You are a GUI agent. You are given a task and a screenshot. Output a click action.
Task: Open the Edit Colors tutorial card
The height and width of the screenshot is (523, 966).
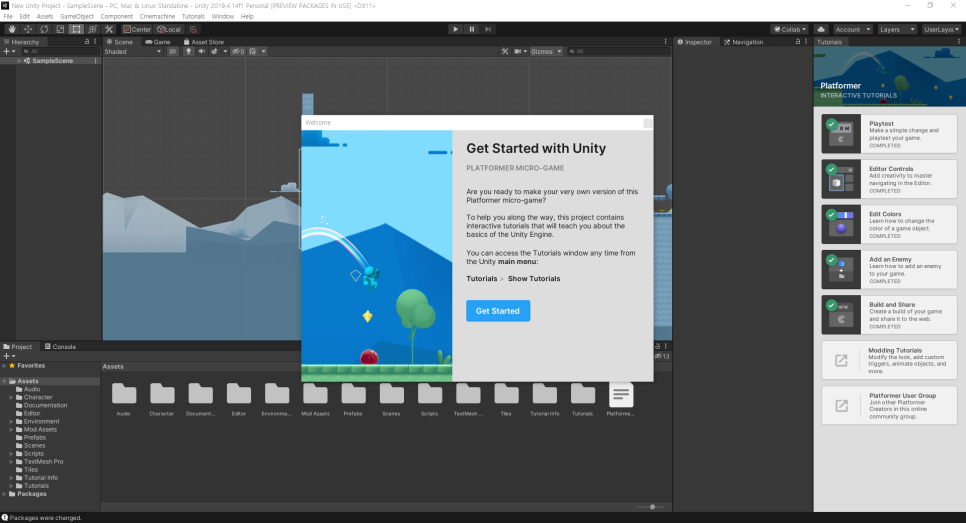(x=889, y=225)
